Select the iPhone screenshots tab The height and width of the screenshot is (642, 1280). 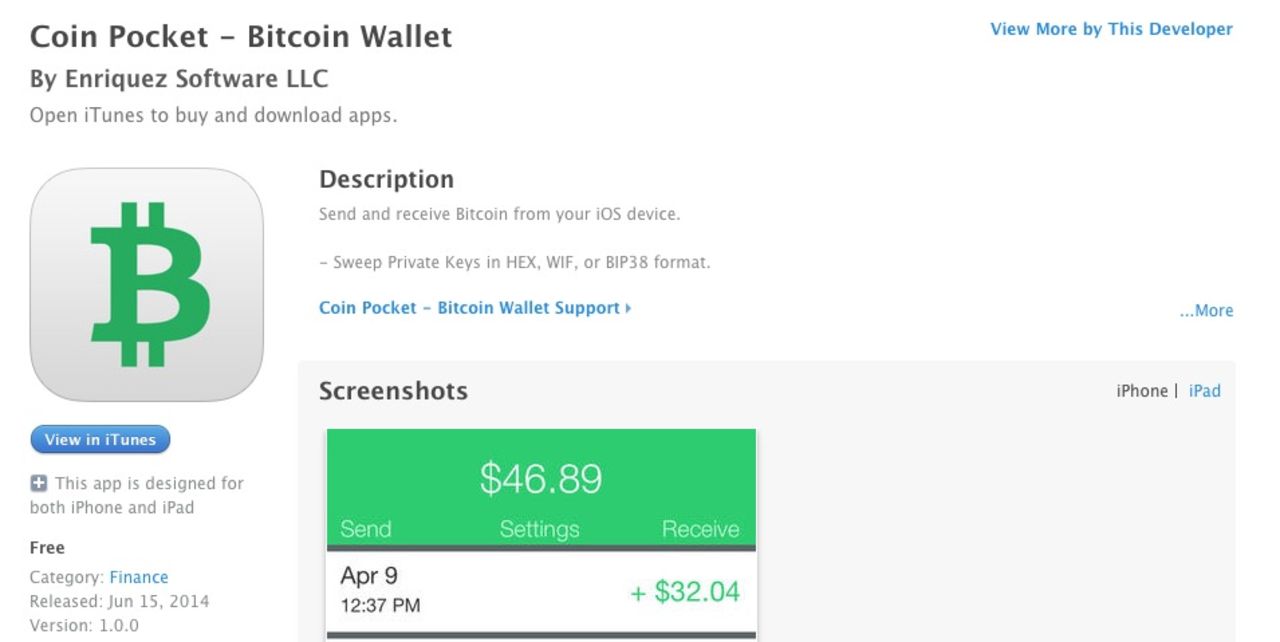click(1142, 390)
